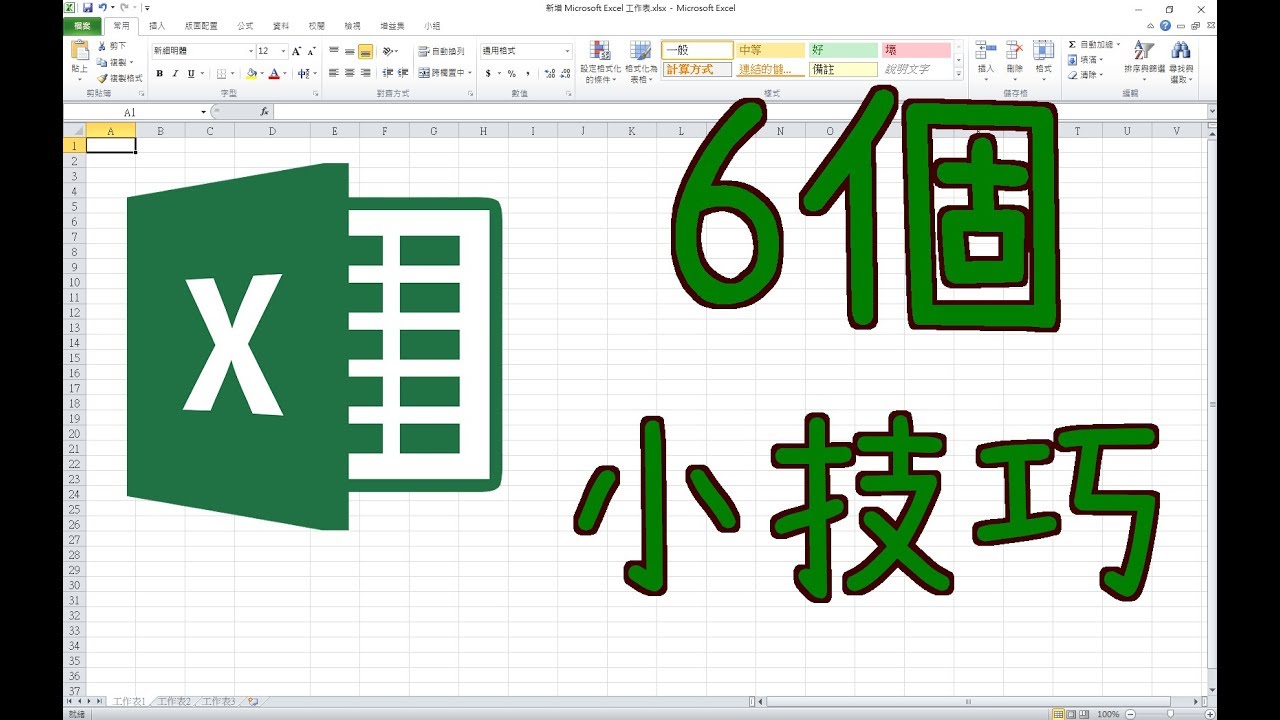Center text horizontally

[350, 73]
